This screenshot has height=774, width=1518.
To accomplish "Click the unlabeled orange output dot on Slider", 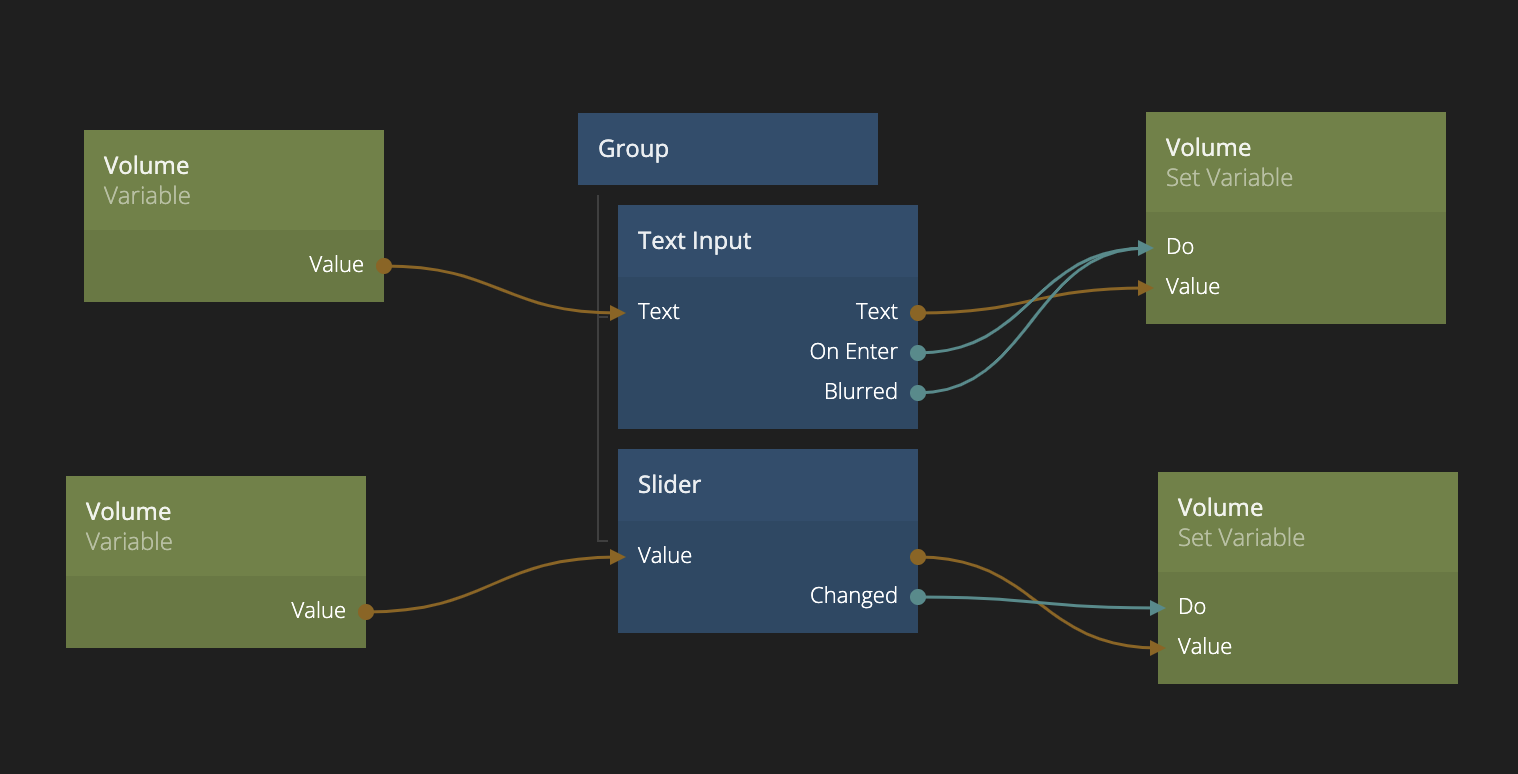I will tap(917, 557).
